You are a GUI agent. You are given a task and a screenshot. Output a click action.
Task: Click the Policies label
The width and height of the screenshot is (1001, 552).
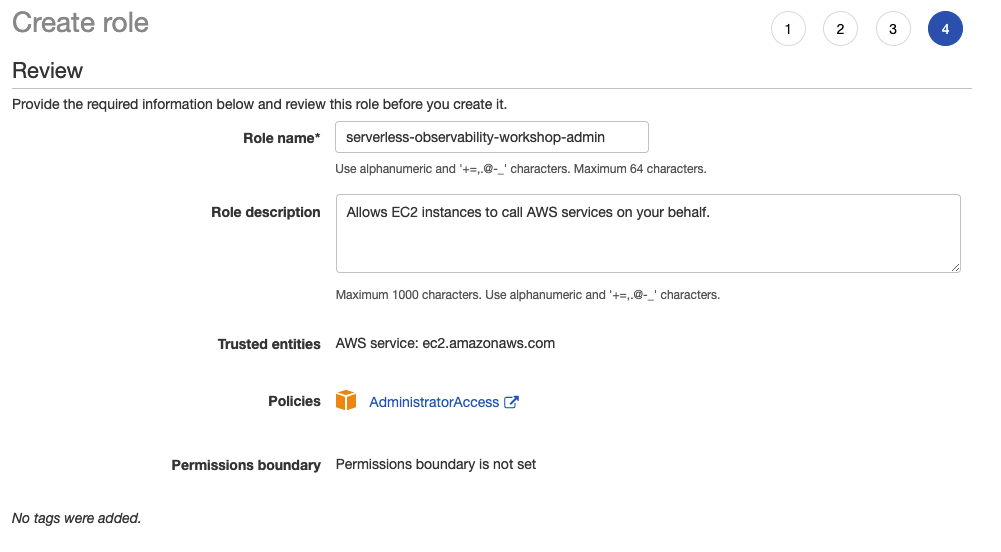(x=294, y=401)
